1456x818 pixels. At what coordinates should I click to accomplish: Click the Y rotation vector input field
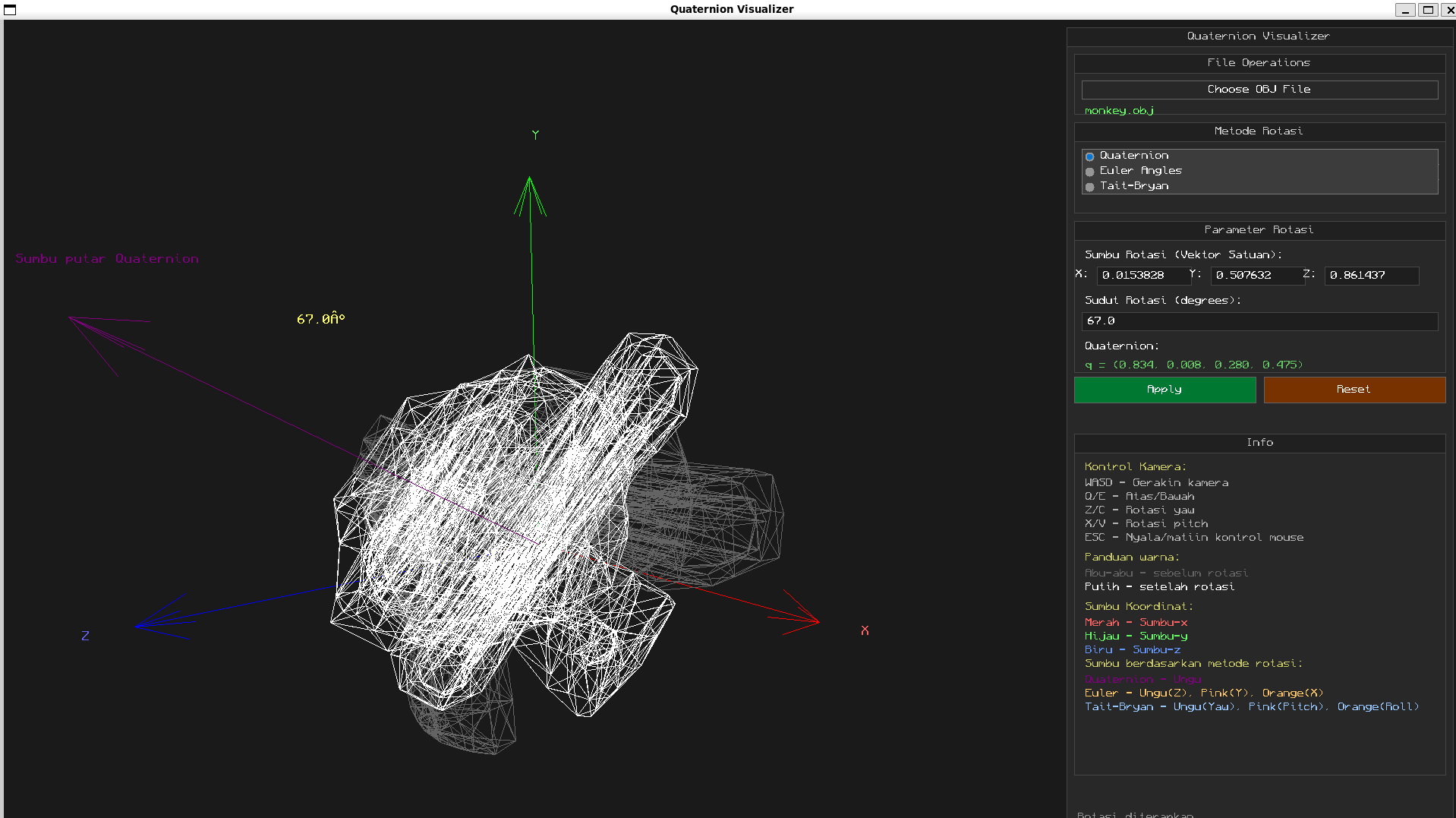tap(1256, 276)
